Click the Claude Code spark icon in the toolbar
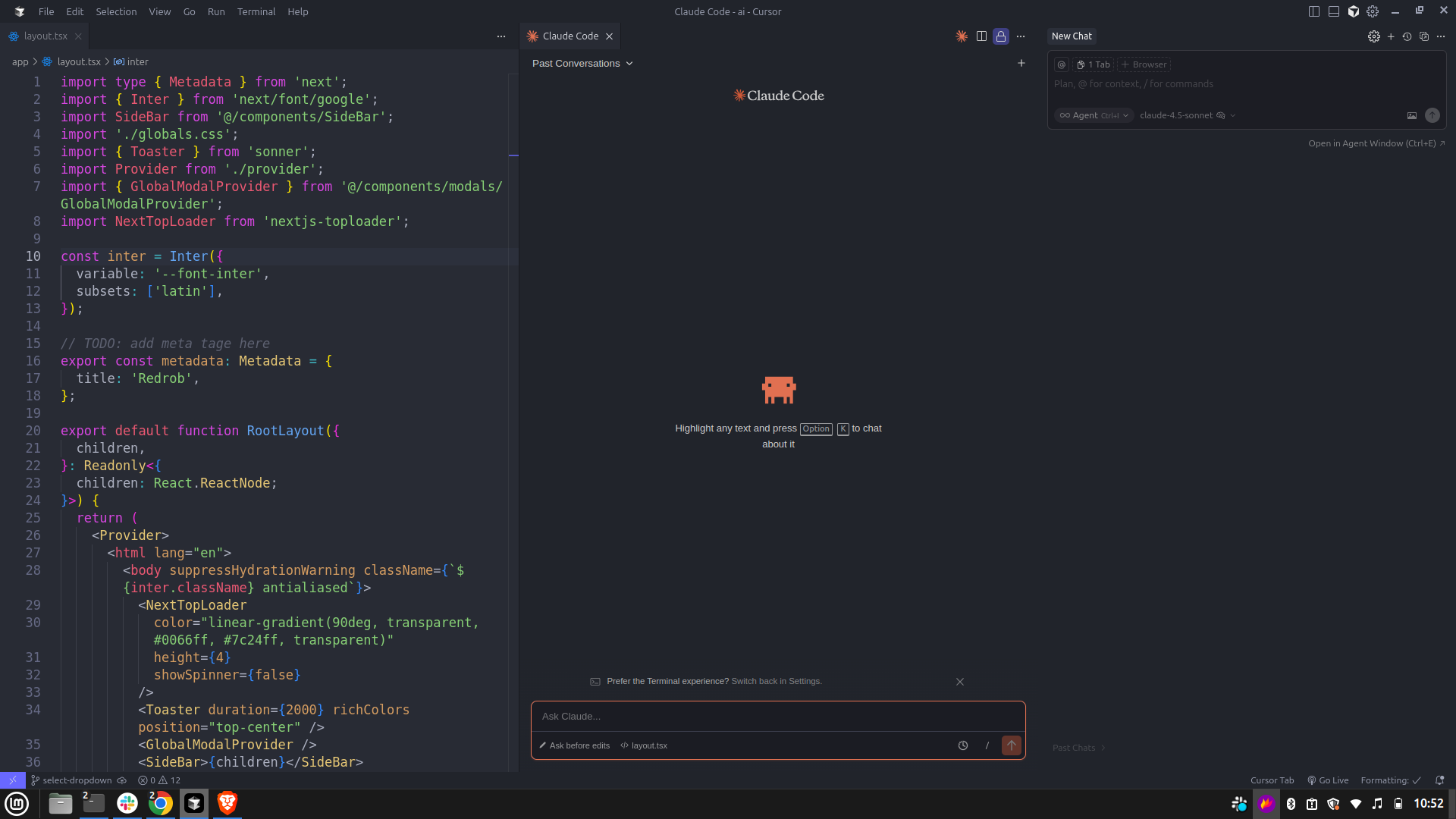 962,36
